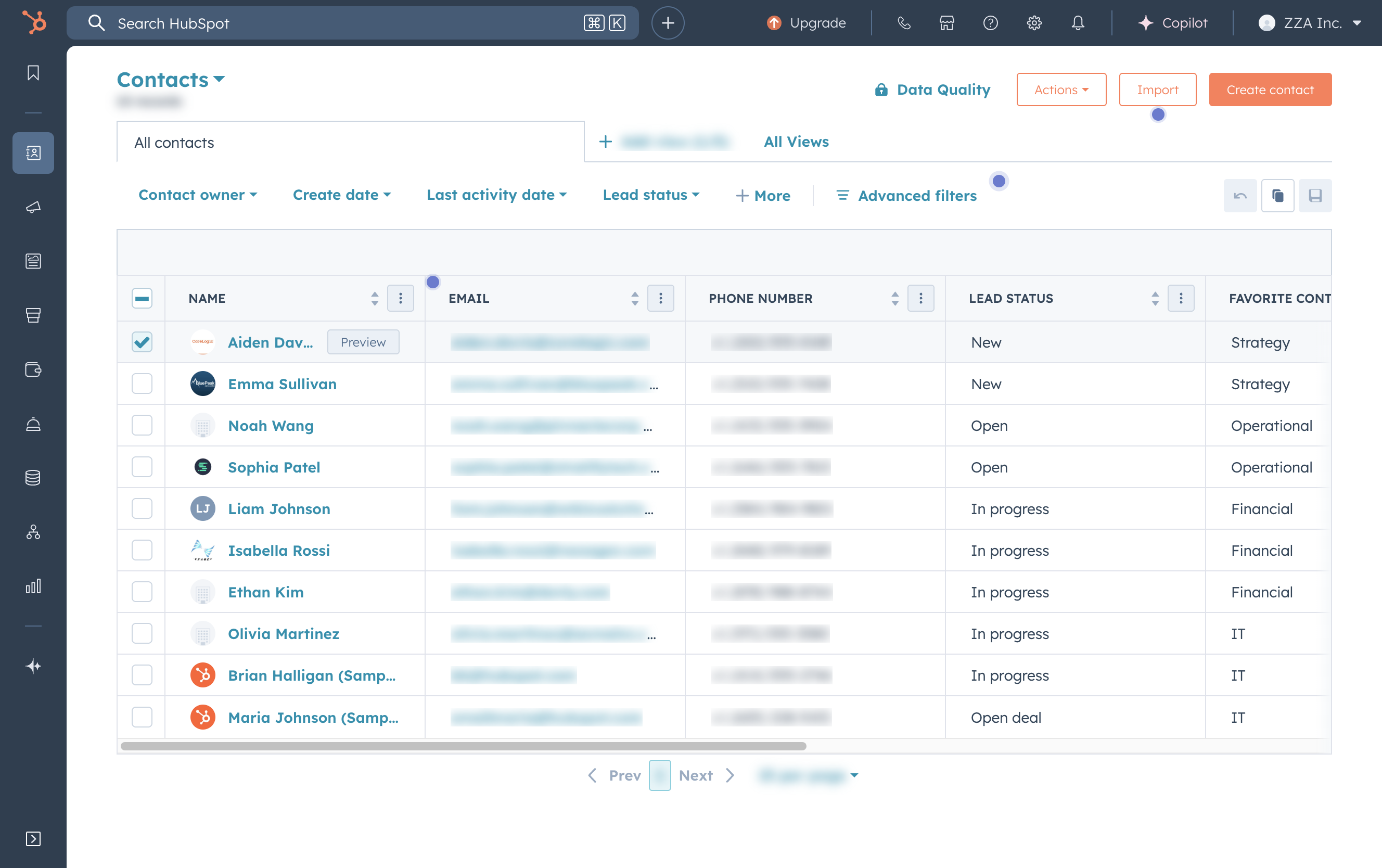
Task: Check the Sophia Patel row checkbox
Action: click(x=142, y=467)
